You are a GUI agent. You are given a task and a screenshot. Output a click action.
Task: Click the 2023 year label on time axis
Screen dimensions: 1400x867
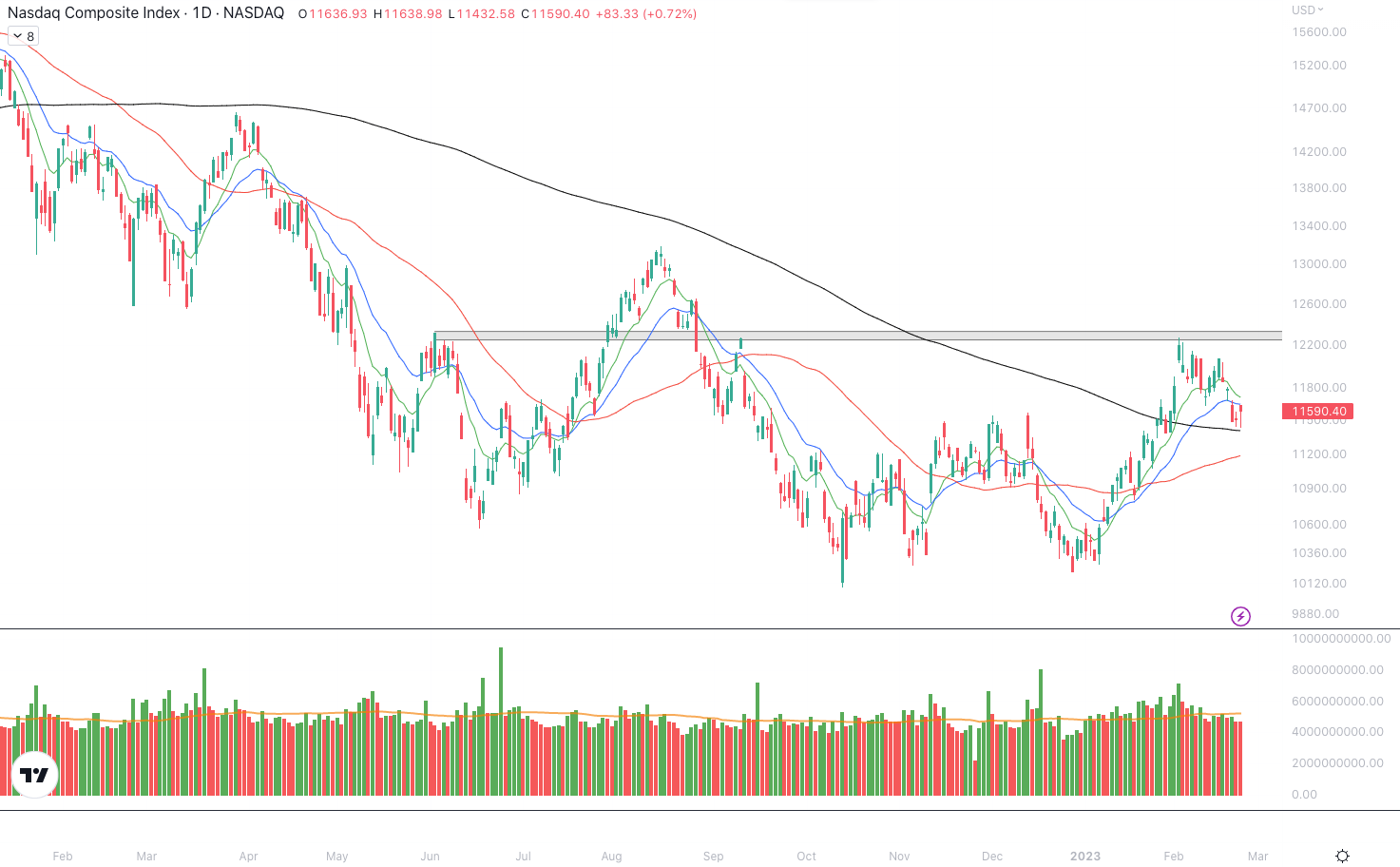pos(1085,857)
